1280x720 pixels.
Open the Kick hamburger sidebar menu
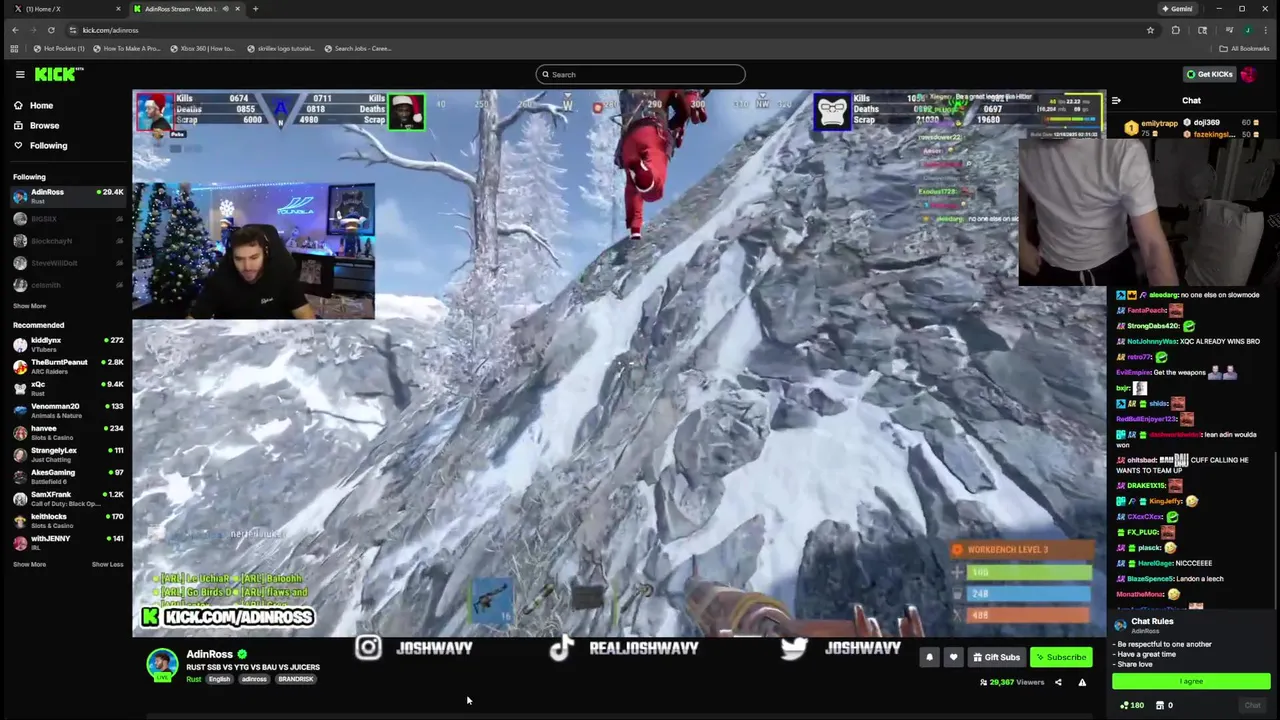[19, 74]
